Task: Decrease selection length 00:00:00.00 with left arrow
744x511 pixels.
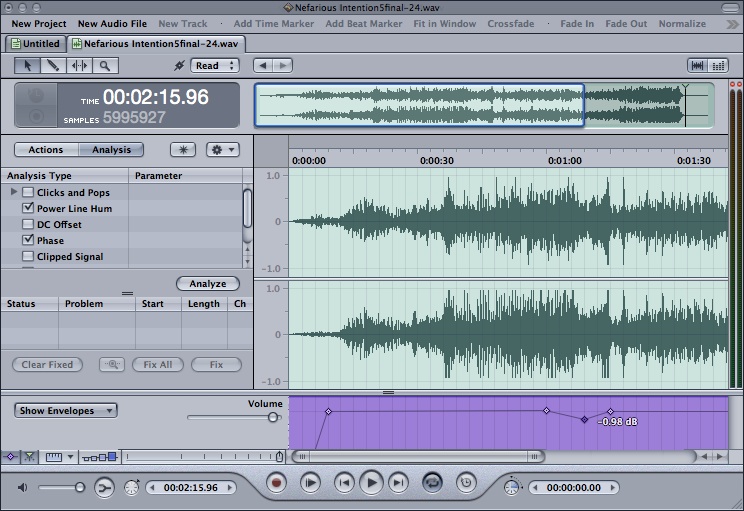Action: click(x=535, y=487)
